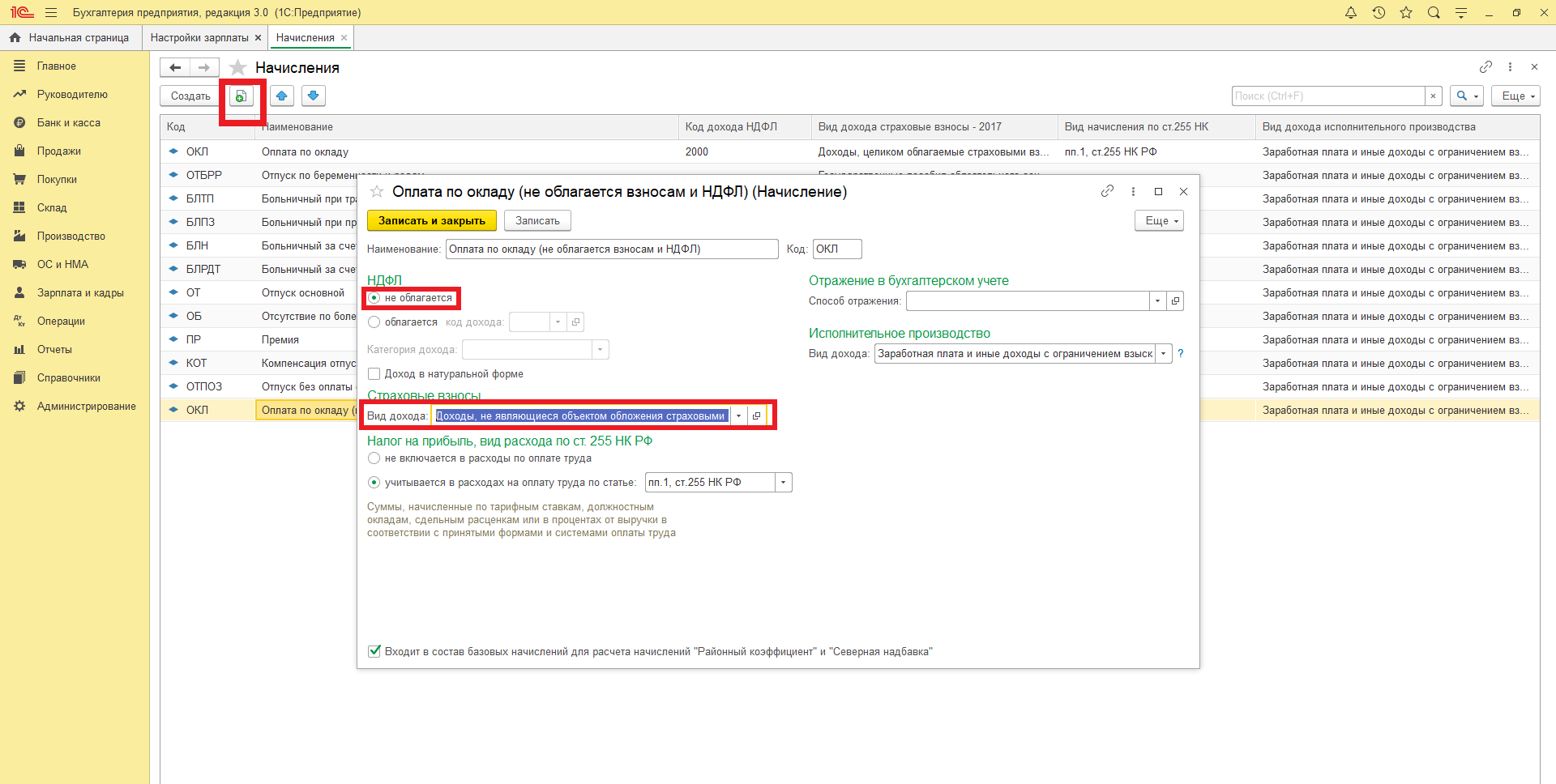The image size is (1556, 784).
Task: Expand the Способ отражения dropdown
Action: point(1157,301)
